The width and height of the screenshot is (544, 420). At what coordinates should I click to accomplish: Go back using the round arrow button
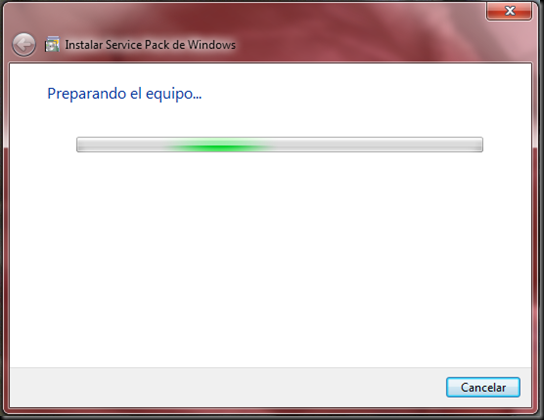[24, 45]
